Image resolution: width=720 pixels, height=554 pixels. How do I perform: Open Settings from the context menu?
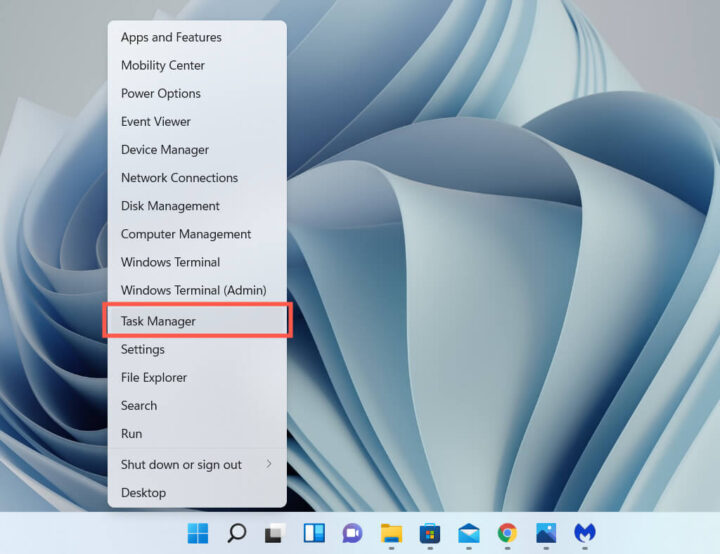tap(197, 350)
